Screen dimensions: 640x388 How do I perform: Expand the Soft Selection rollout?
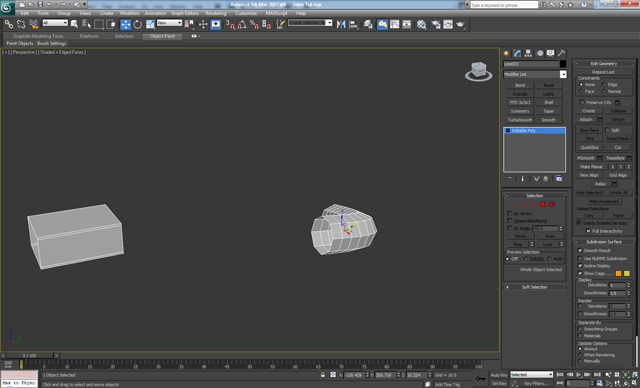point(535,287)
